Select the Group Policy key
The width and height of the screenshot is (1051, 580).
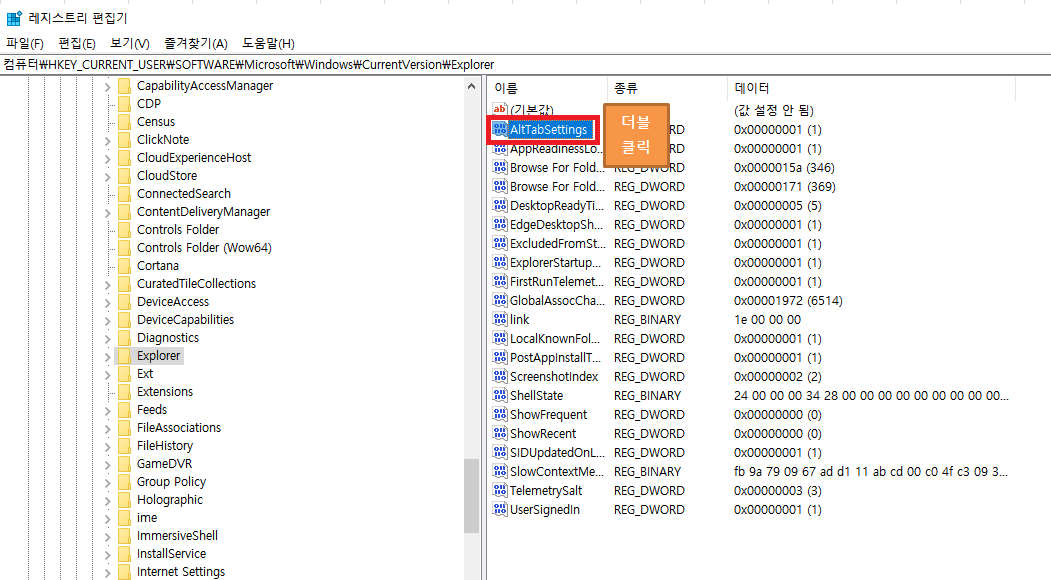[171, 481]
